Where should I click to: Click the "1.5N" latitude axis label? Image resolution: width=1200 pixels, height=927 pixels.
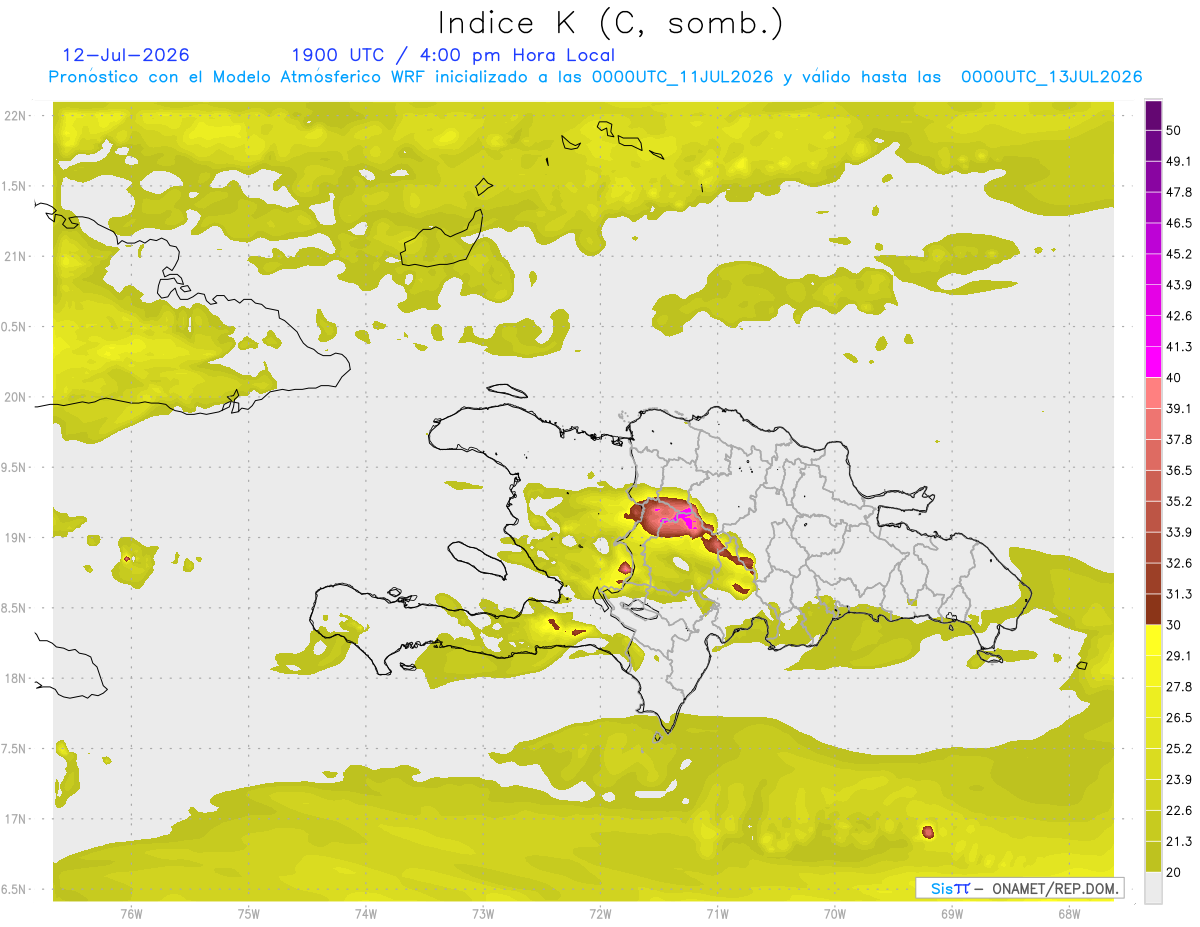15,186
